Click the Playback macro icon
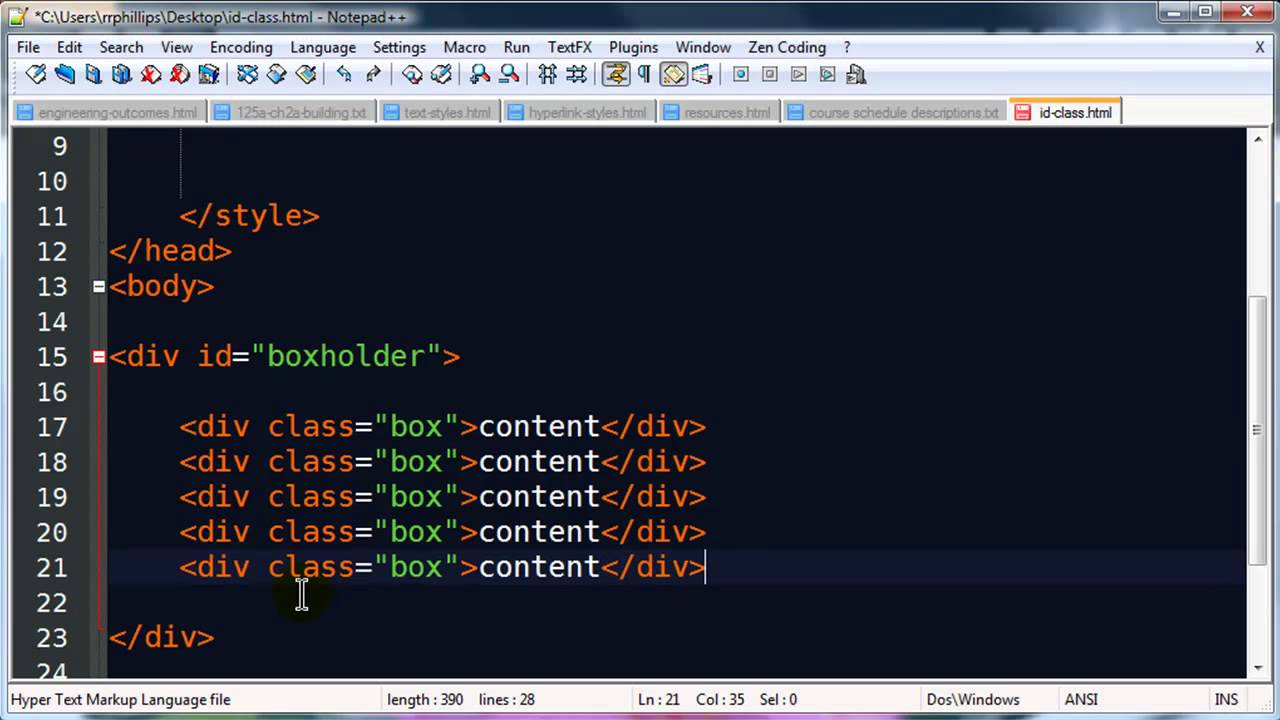Viewport: 1280px width, 720px height. (x=798, y=74)
